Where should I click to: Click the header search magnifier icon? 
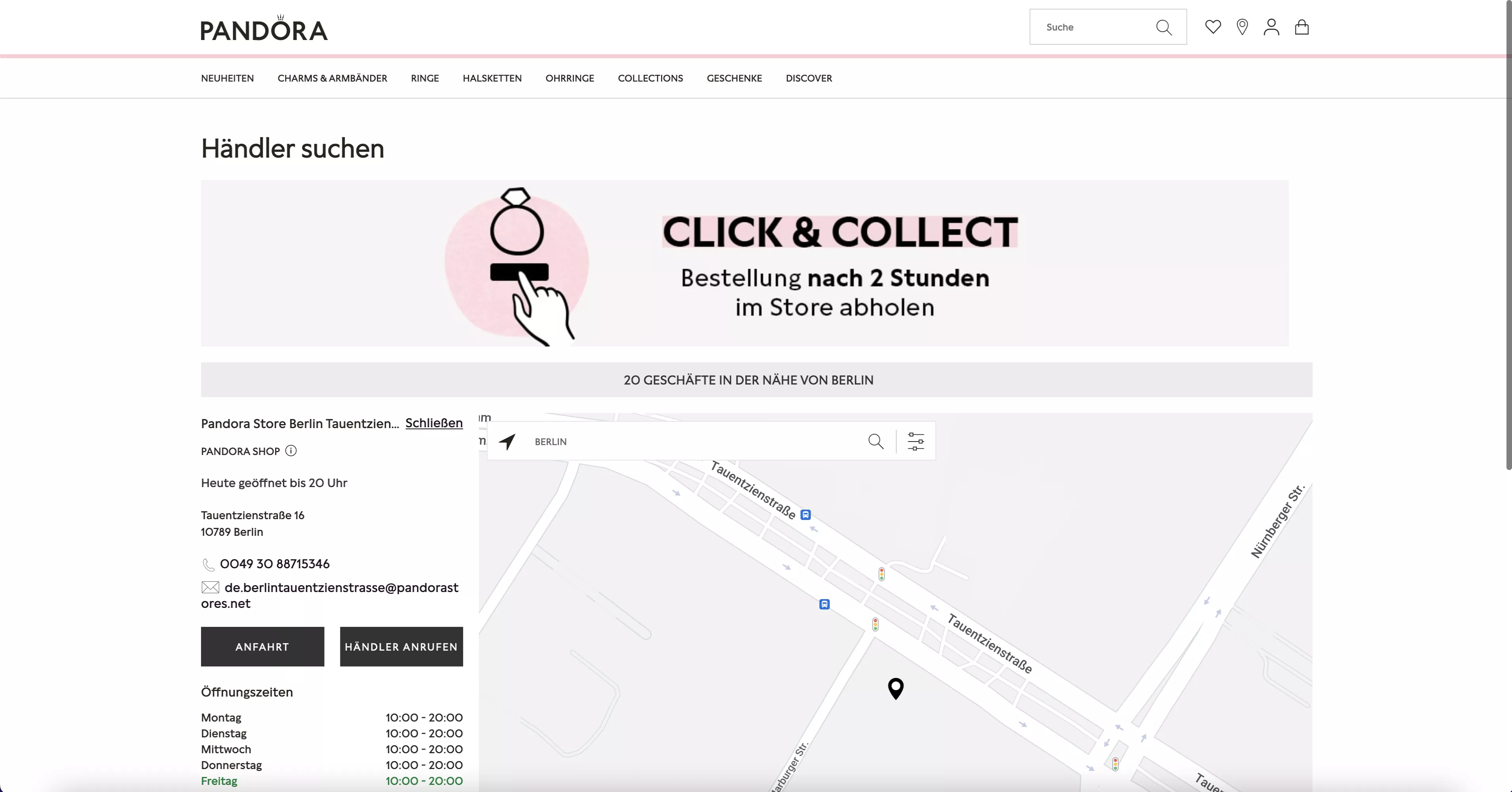point(1163,27)
